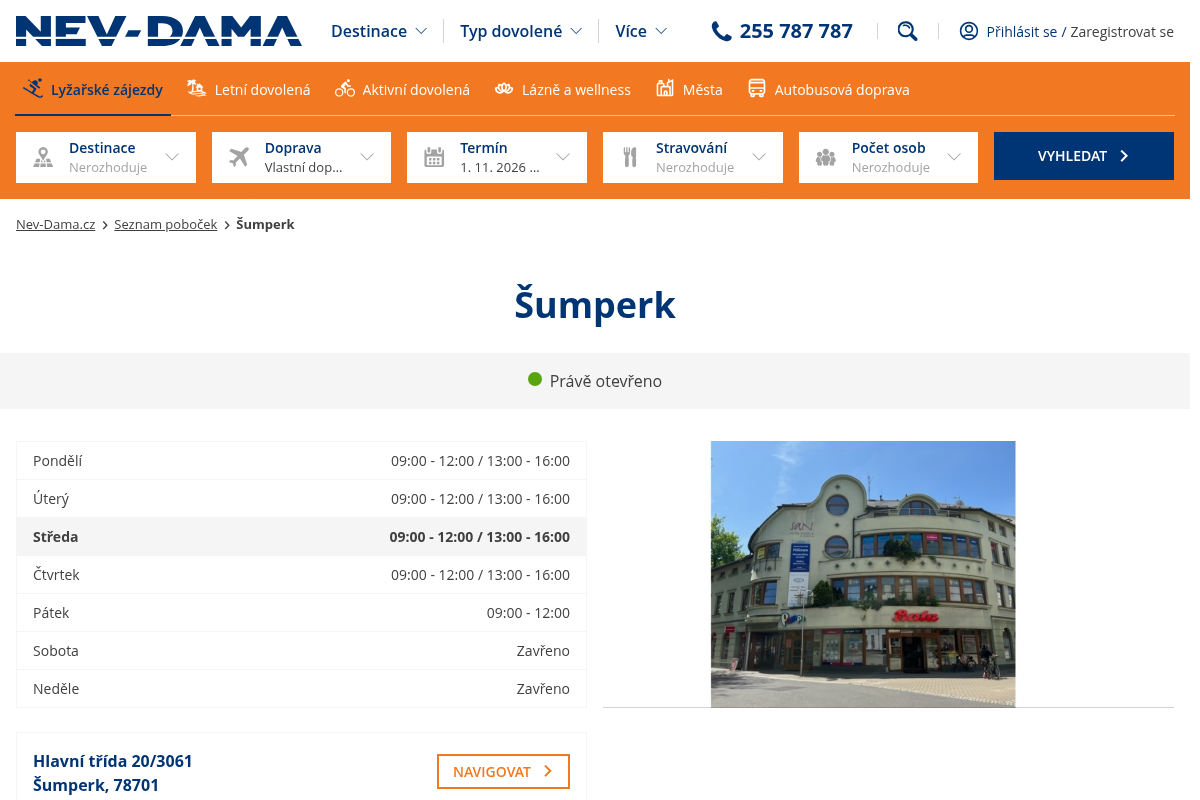Click the Přihlásit se link
Screen dimensions: 1200x800
point(1022,32)
